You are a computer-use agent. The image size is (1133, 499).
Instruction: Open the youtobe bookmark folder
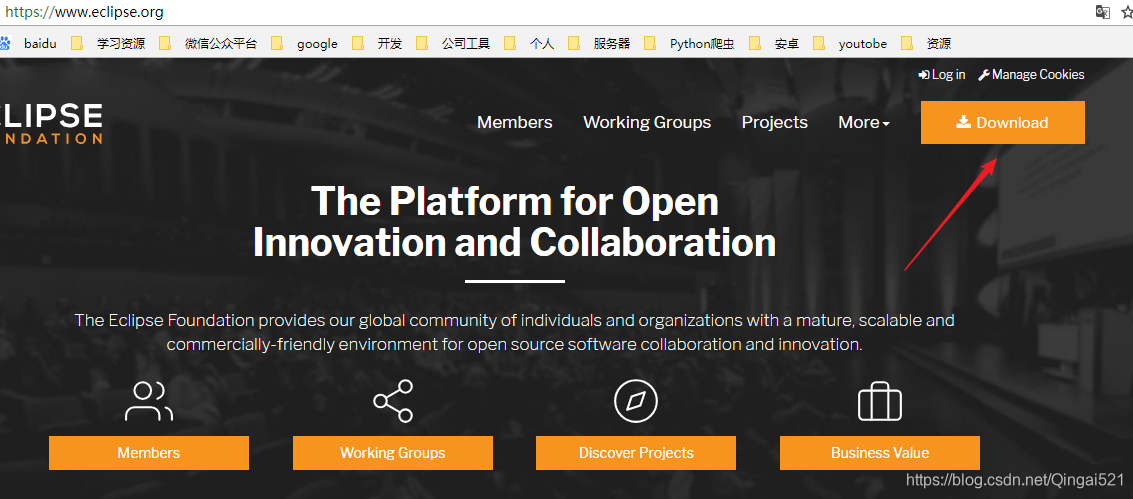click(x=850, y=43)
